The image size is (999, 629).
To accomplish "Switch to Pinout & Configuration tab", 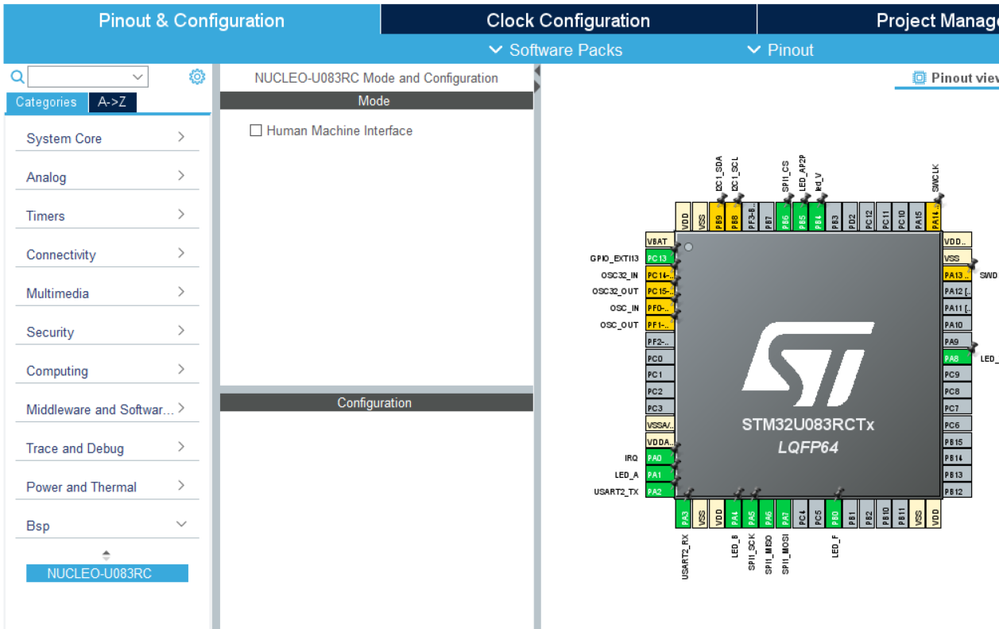I will pyautogui.click(x=192, y=20).
